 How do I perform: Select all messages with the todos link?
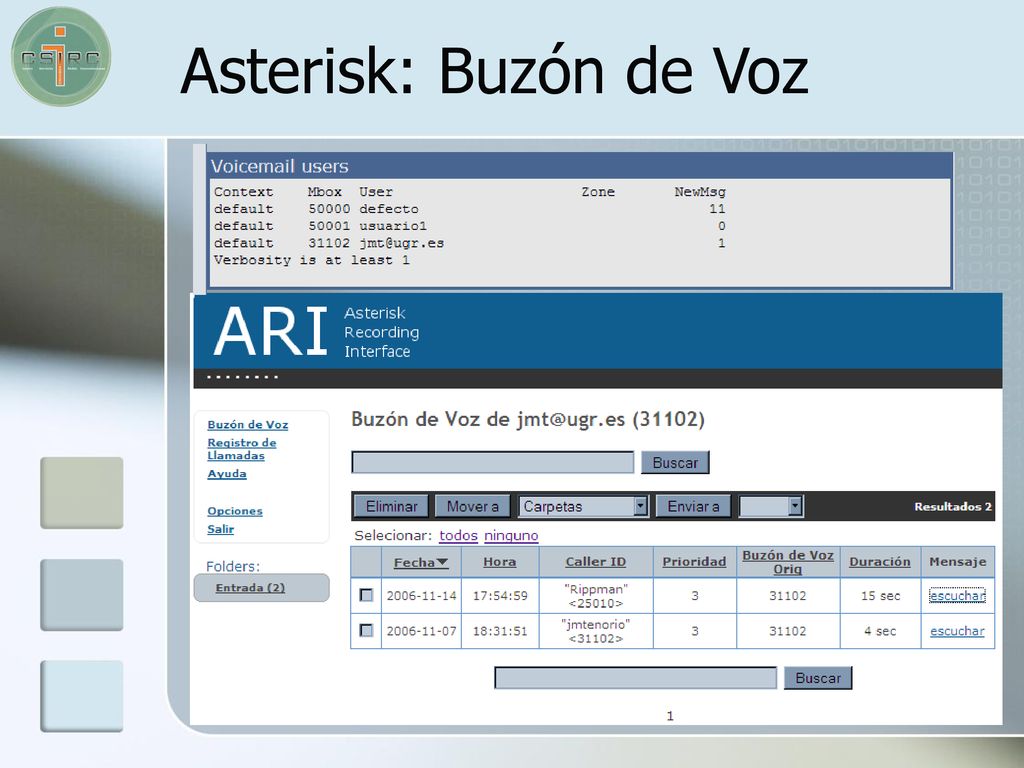pos(458,536)
